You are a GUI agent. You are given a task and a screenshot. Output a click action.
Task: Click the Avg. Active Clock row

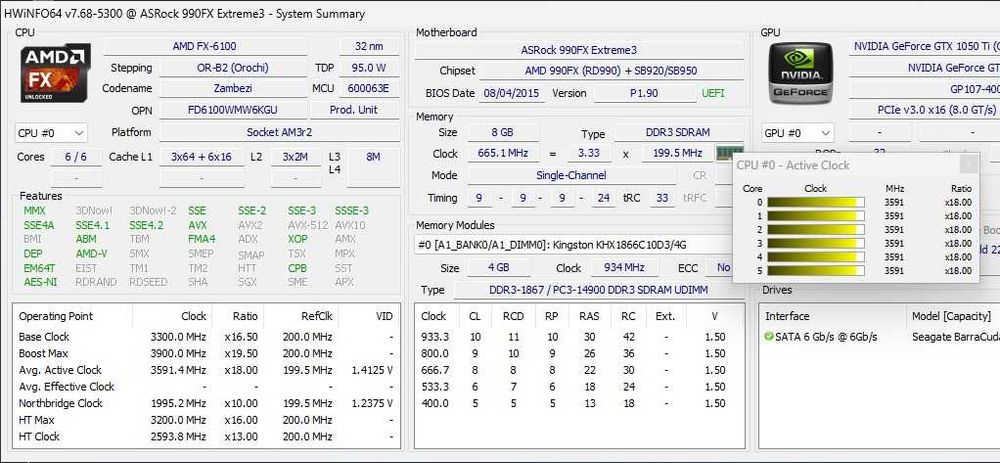[x=207, y=370]
